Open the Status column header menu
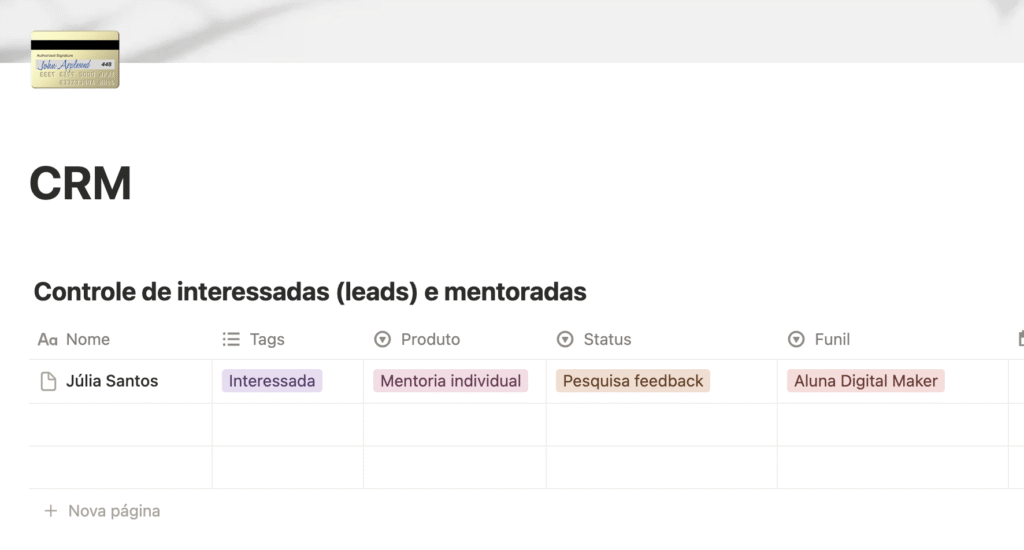Viewport: 1024px width, 550px height. pos(608,340)
